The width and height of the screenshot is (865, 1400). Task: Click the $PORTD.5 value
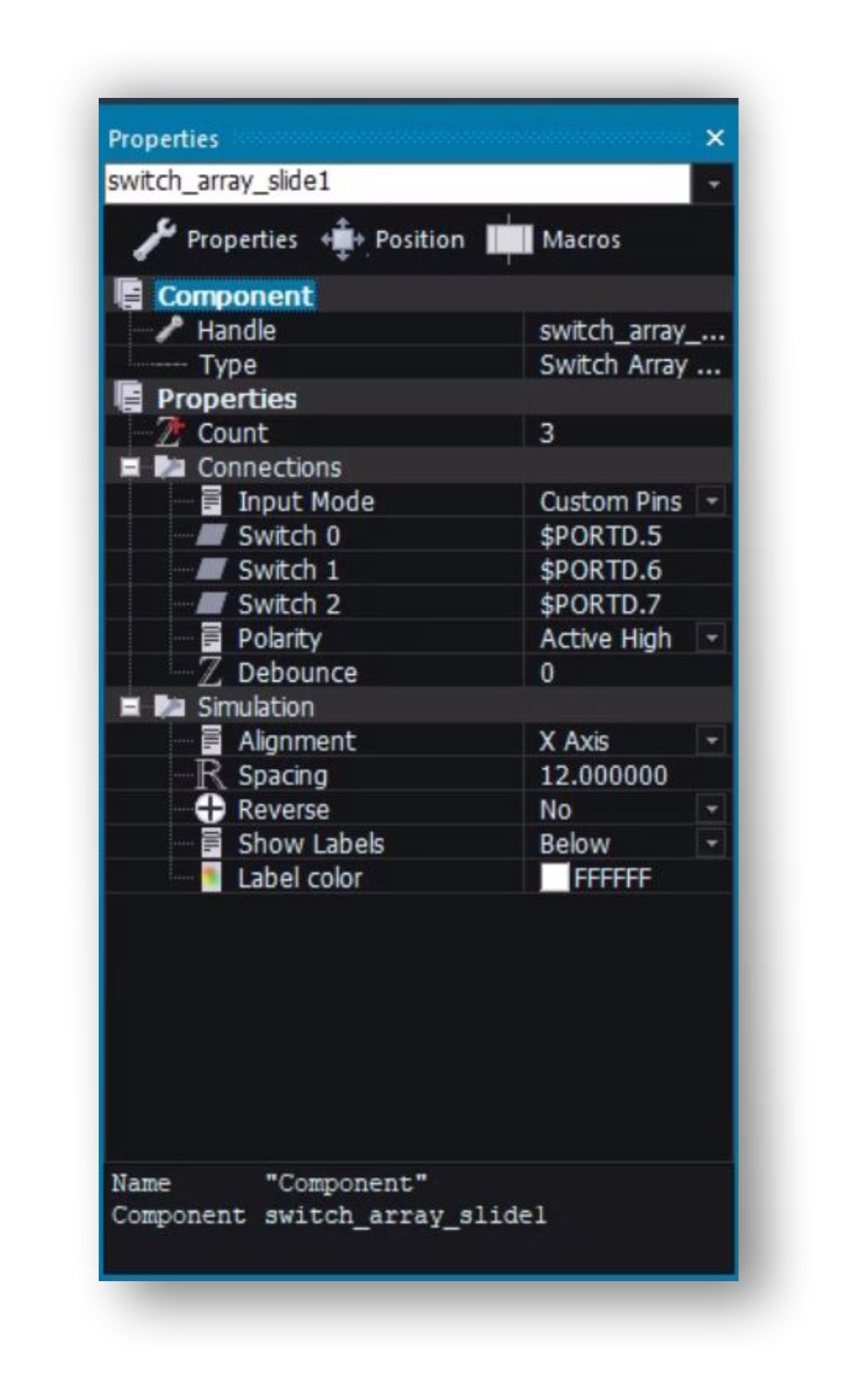coord(600,535)
